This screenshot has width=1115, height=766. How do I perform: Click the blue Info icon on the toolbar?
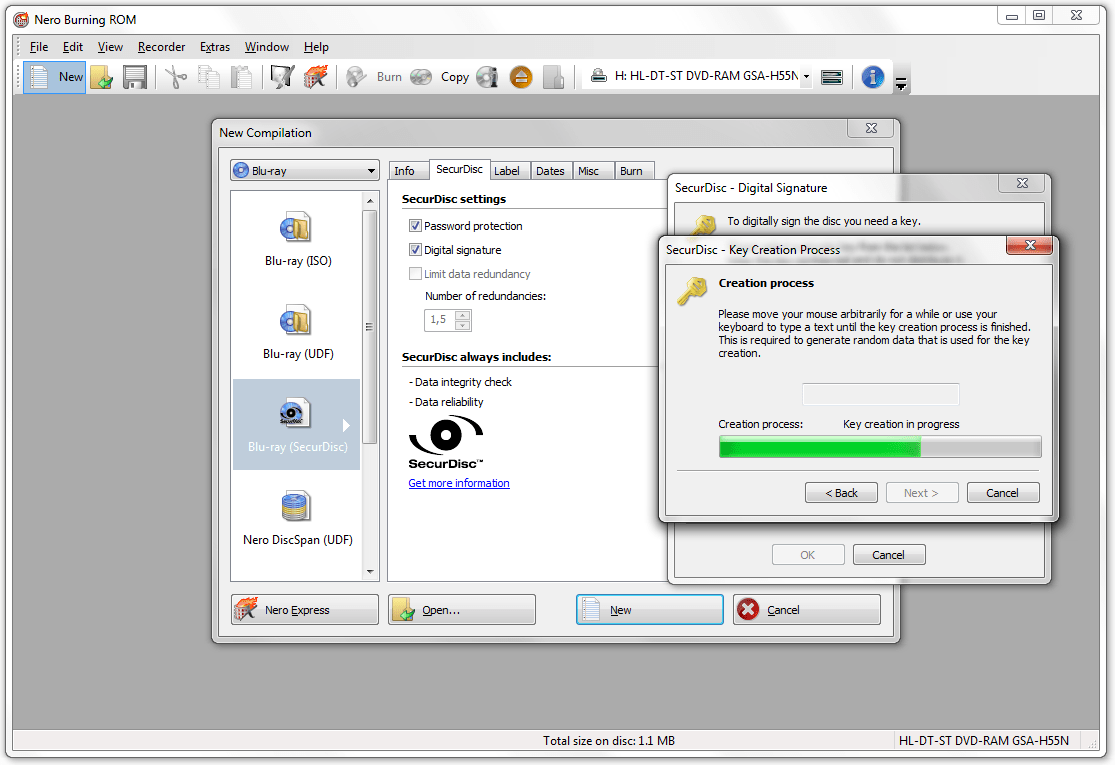[872, 77]
